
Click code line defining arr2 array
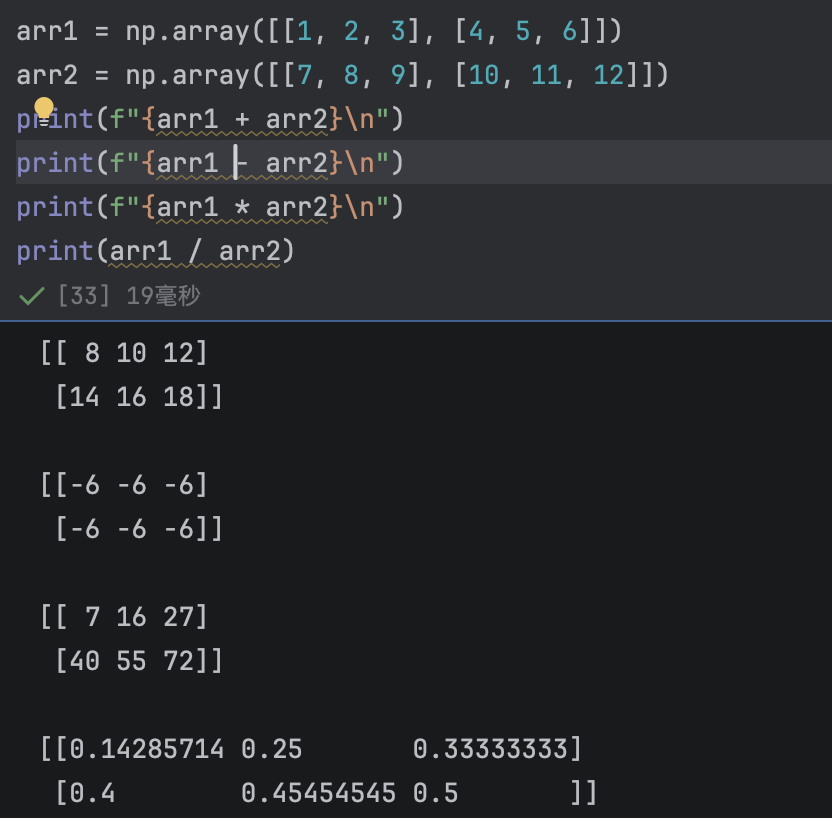click(342, 75)
